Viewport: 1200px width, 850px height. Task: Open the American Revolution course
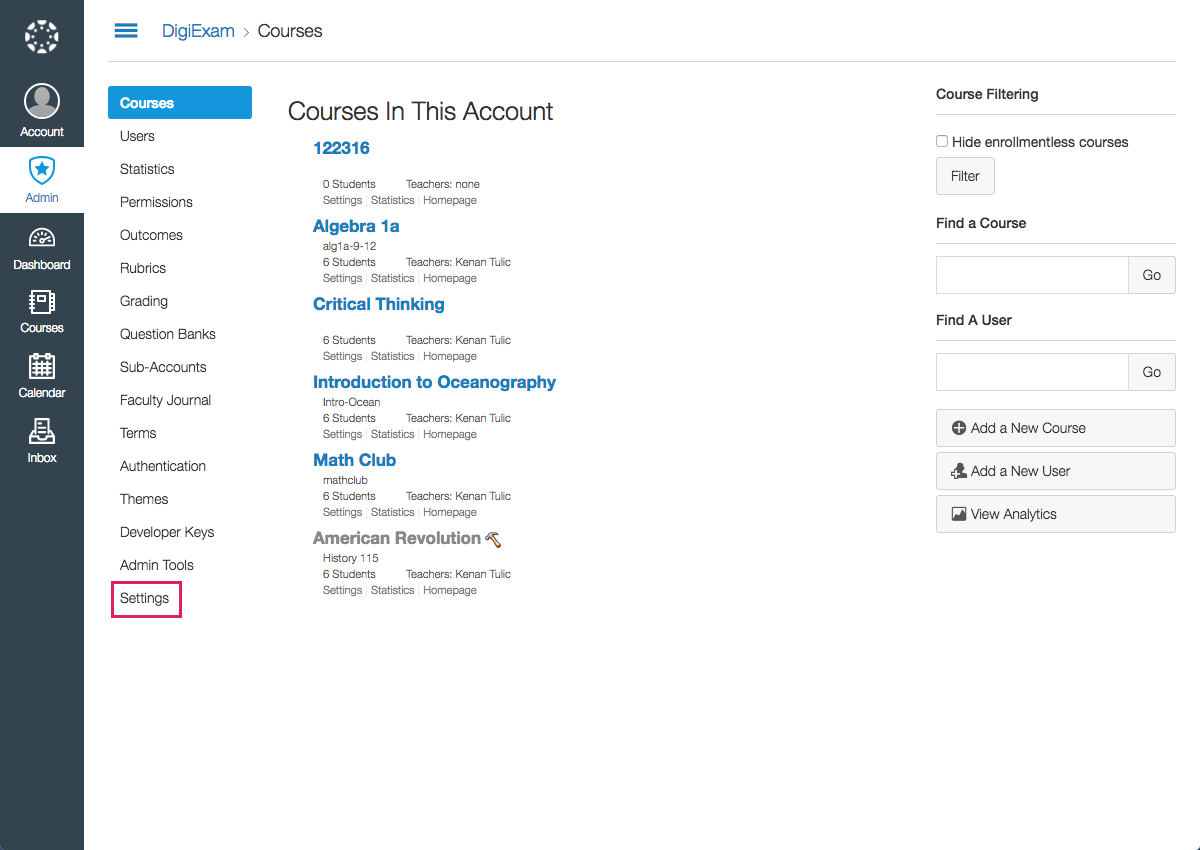tap(397, 538)
